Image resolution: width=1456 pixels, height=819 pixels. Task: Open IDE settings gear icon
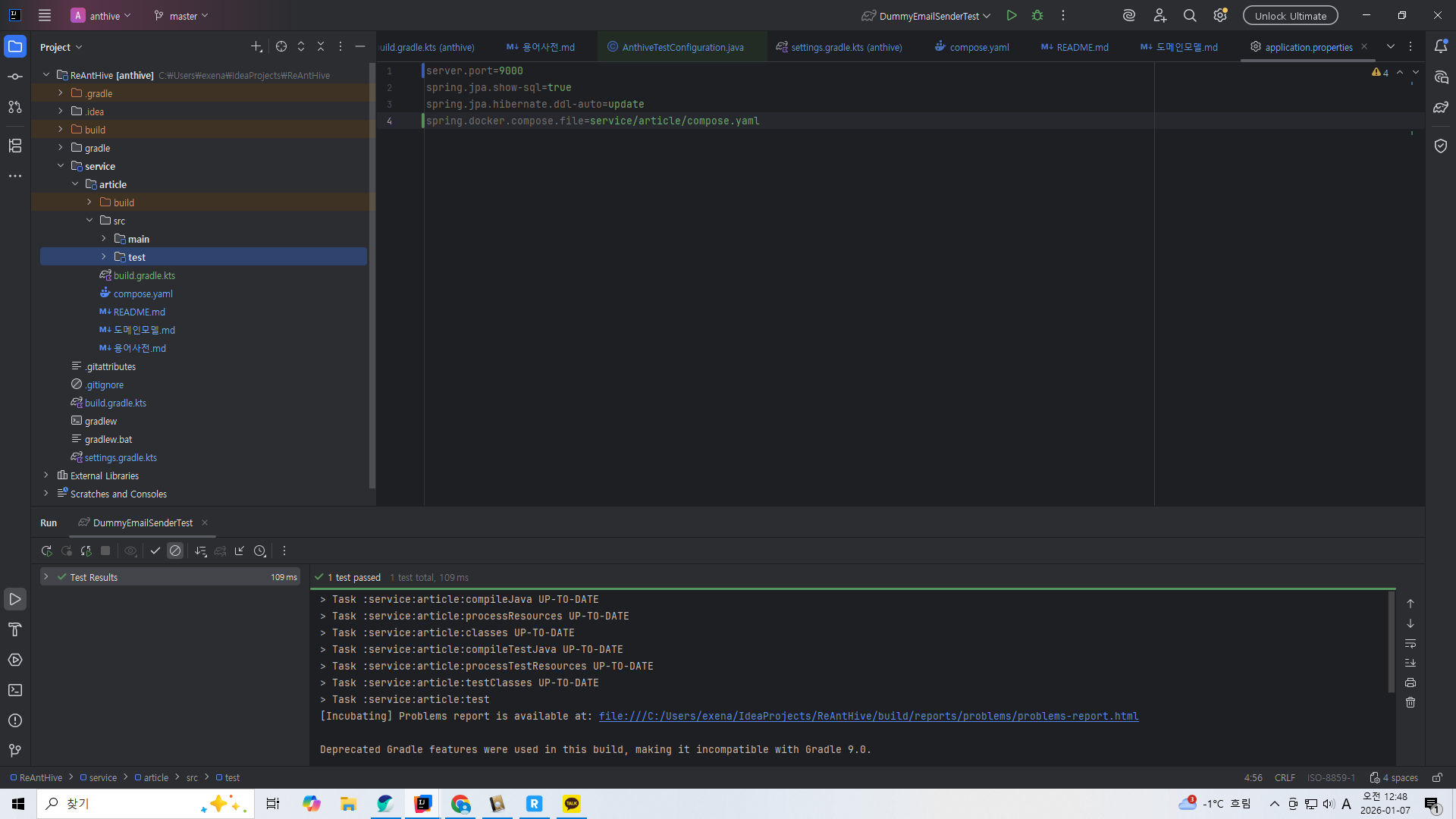tap(1219, 15)
